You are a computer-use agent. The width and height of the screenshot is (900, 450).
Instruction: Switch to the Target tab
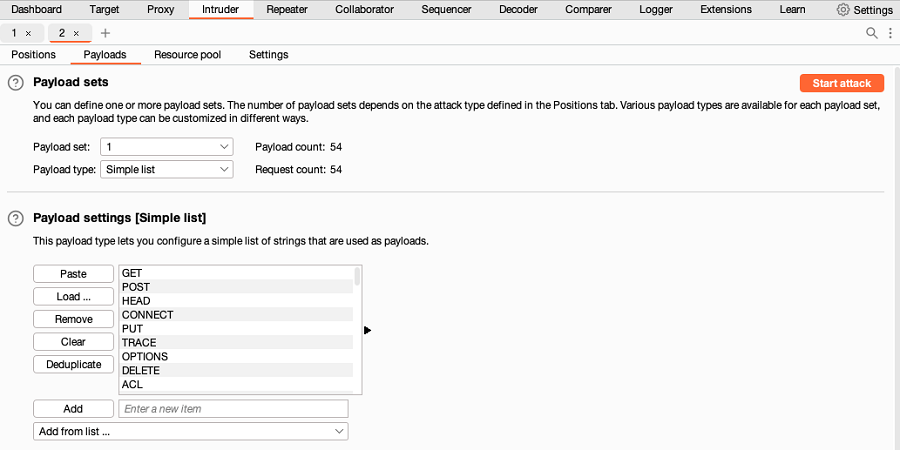point(104,10)
